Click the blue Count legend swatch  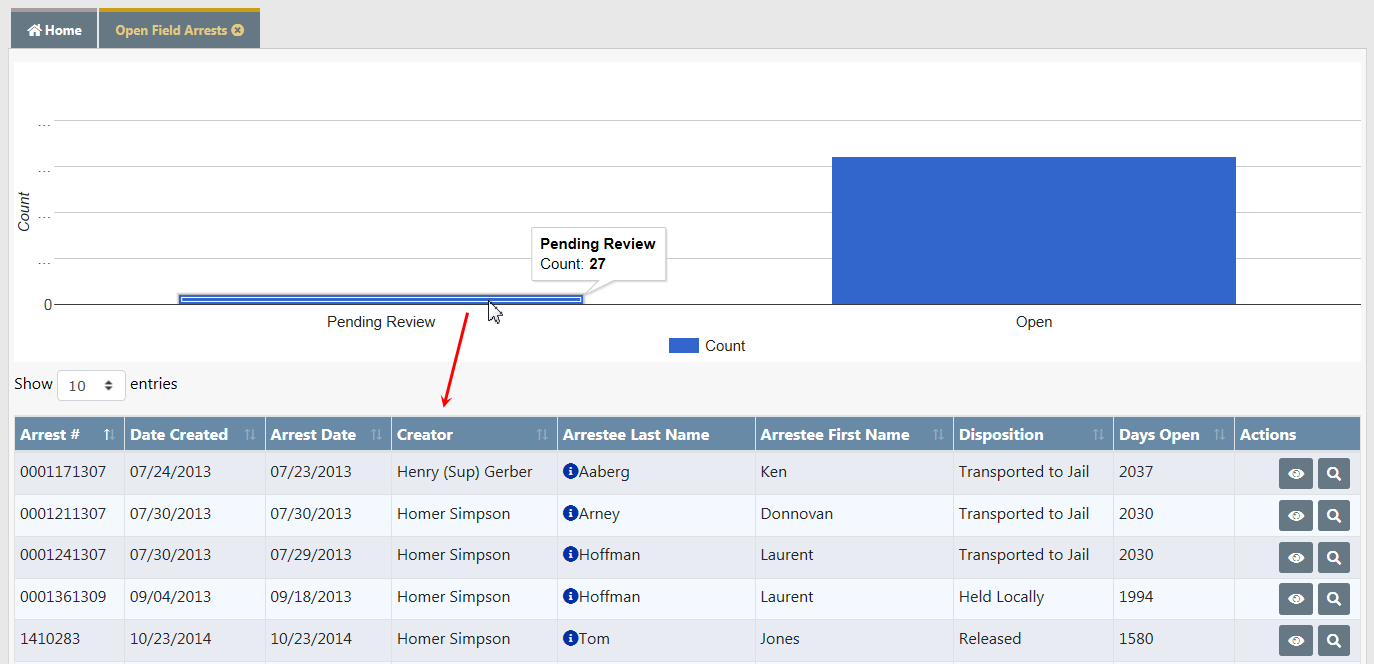pyautogui.click(x=683, y=346)
